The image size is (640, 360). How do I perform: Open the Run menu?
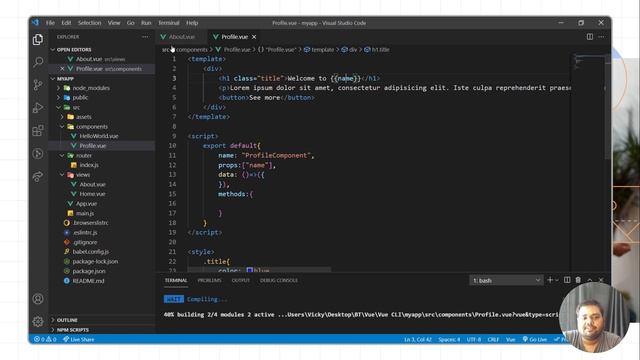point(146,23)
